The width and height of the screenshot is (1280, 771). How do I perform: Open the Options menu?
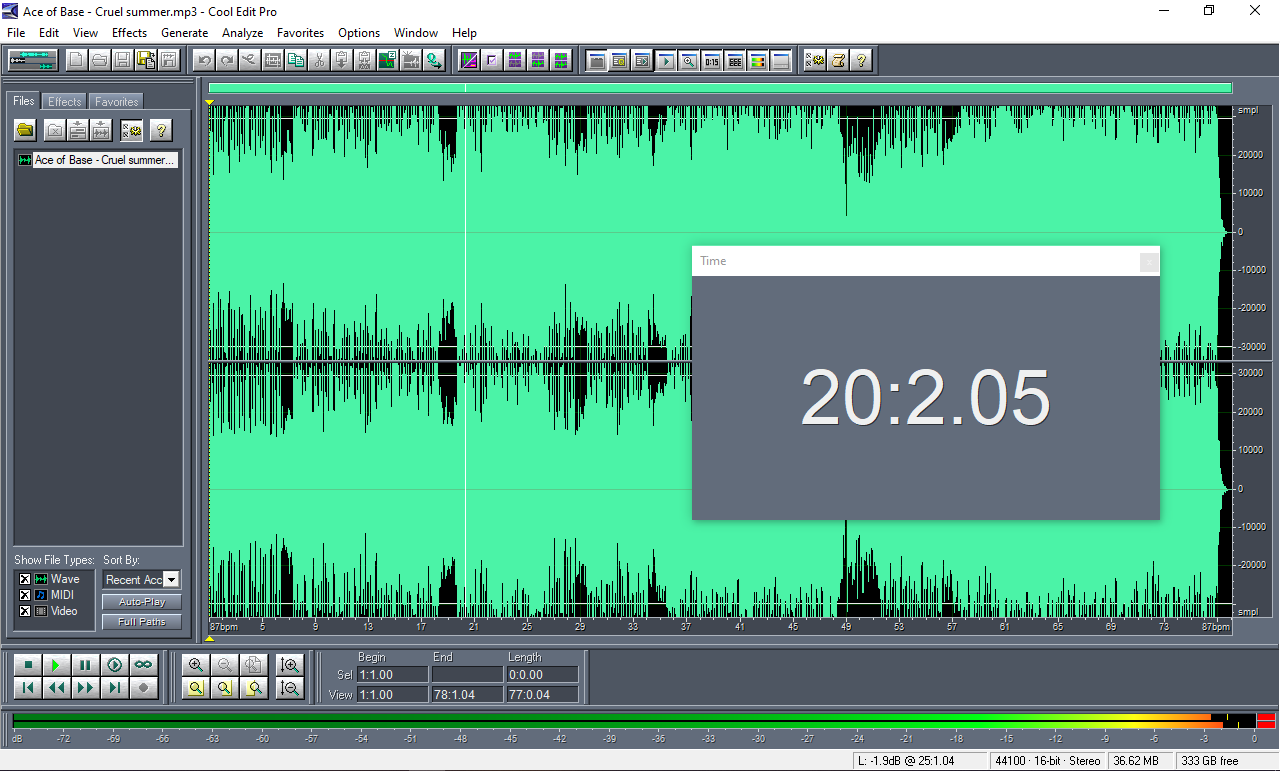[359, 33]
